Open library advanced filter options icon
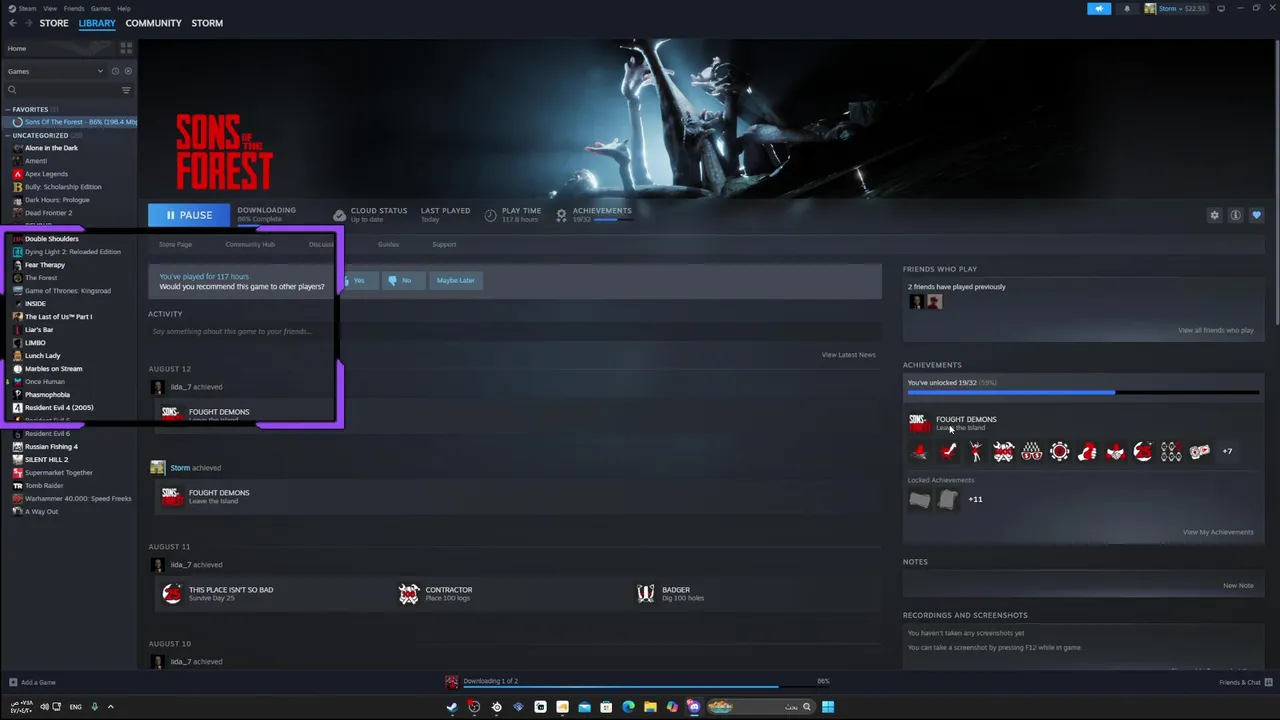The height and width of the screenshot is (720, 1280). (x=126, y=90)
